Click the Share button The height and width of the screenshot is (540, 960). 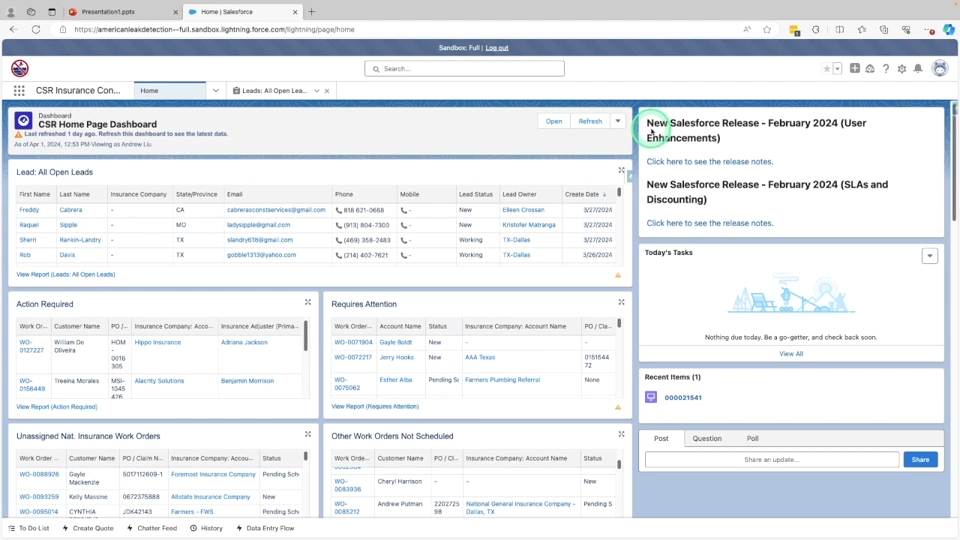[x=920, y=459]
